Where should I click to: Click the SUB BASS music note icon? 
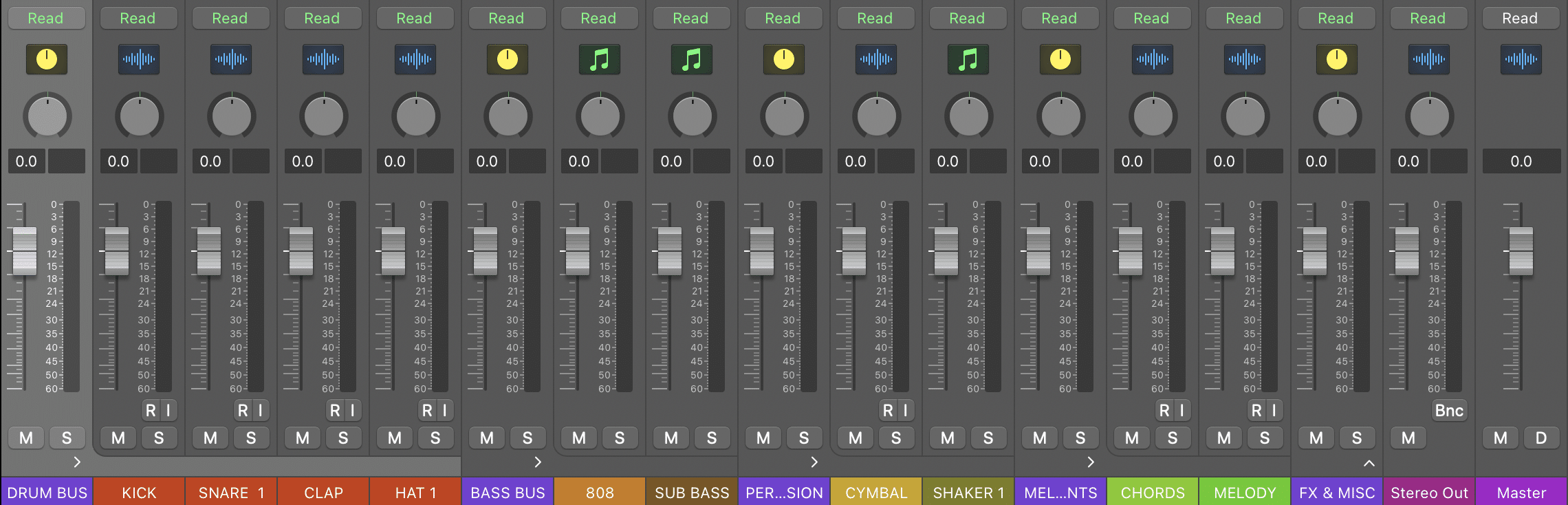pos(691,60)
